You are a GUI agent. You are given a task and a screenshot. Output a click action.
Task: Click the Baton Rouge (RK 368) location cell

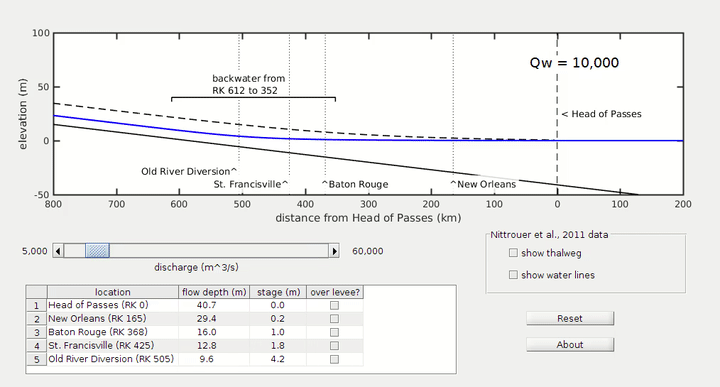112,332
